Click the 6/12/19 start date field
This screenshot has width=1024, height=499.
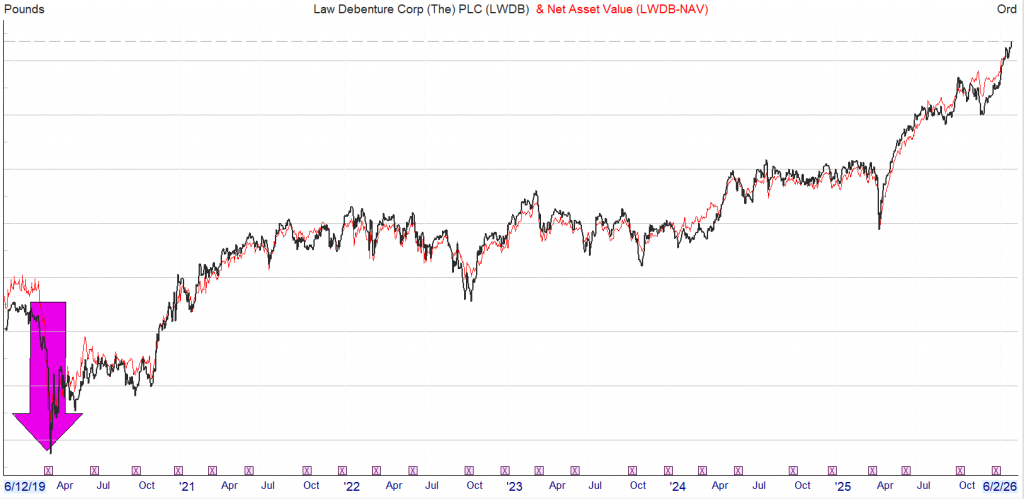(24, 487)
